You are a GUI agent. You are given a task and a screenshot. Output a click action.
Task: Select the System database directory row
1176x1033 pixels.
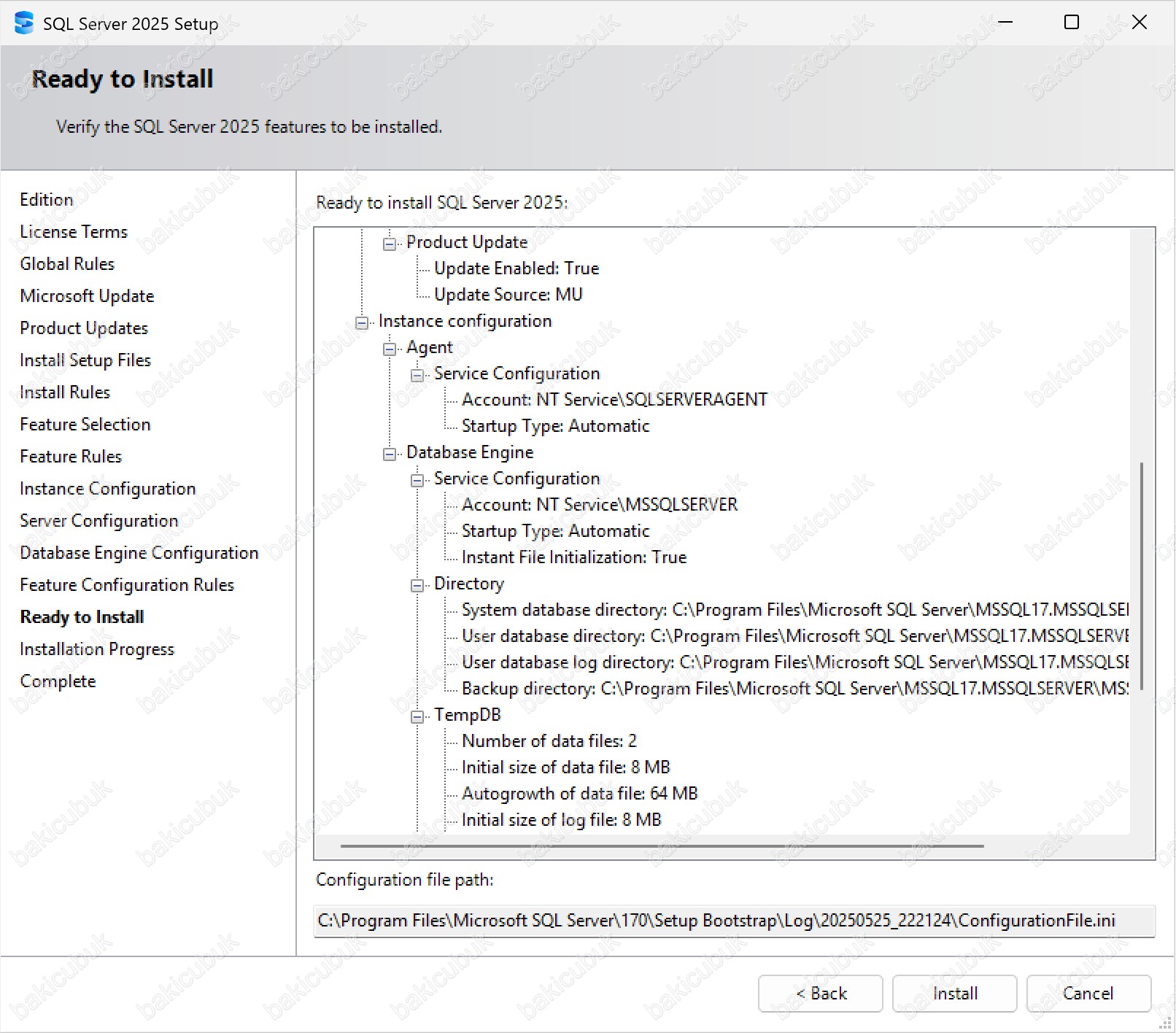(x=795, y=610)
